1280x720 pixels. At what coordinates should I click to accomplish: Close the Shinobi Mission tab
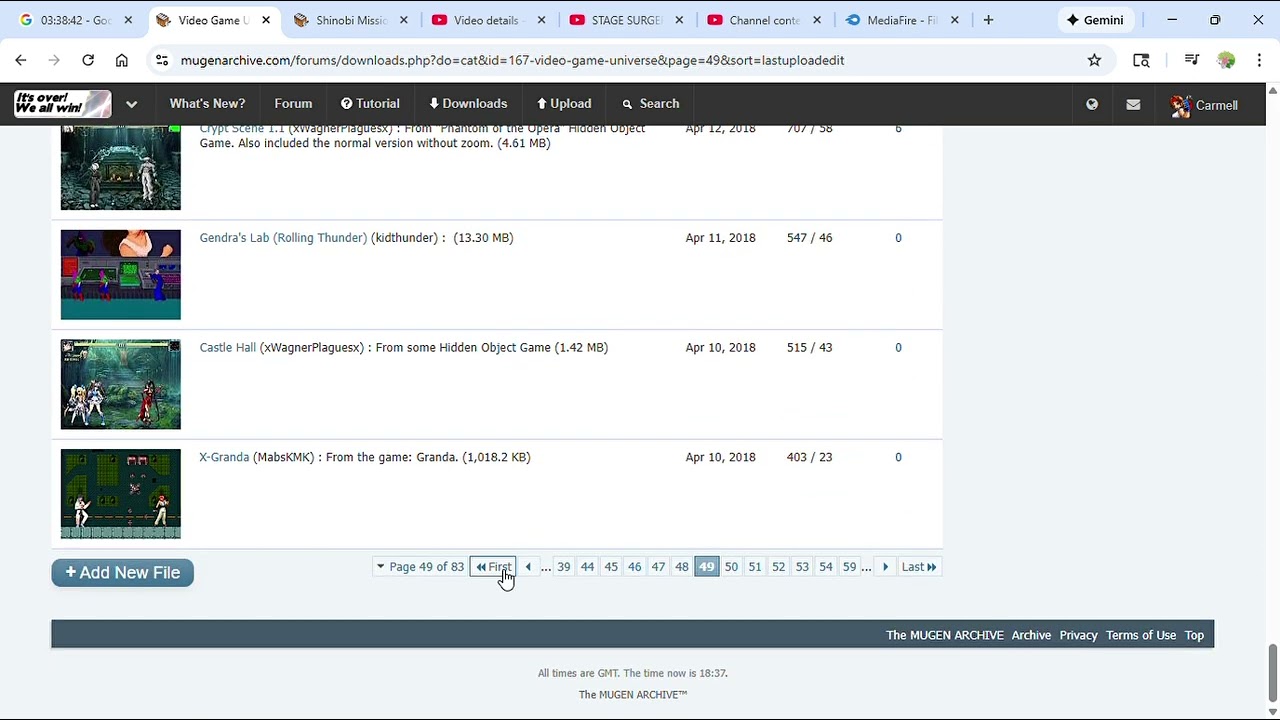(403, 20)
